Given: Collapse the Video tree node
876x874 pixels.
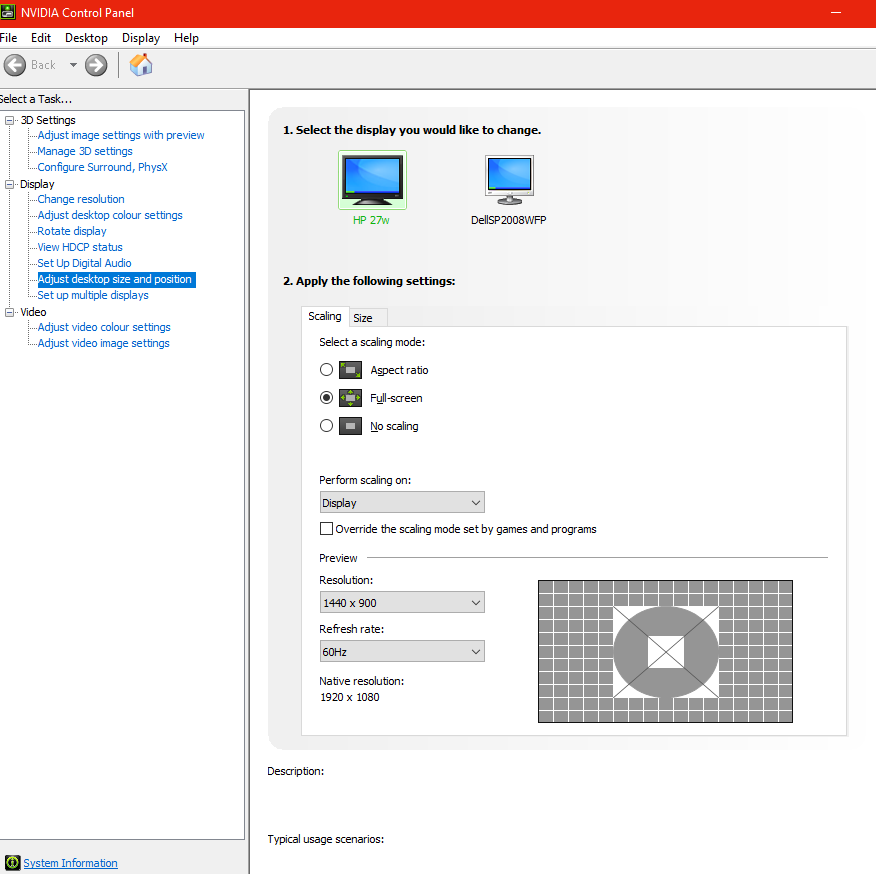Looking at the screenshot, I should coord(9,312).
